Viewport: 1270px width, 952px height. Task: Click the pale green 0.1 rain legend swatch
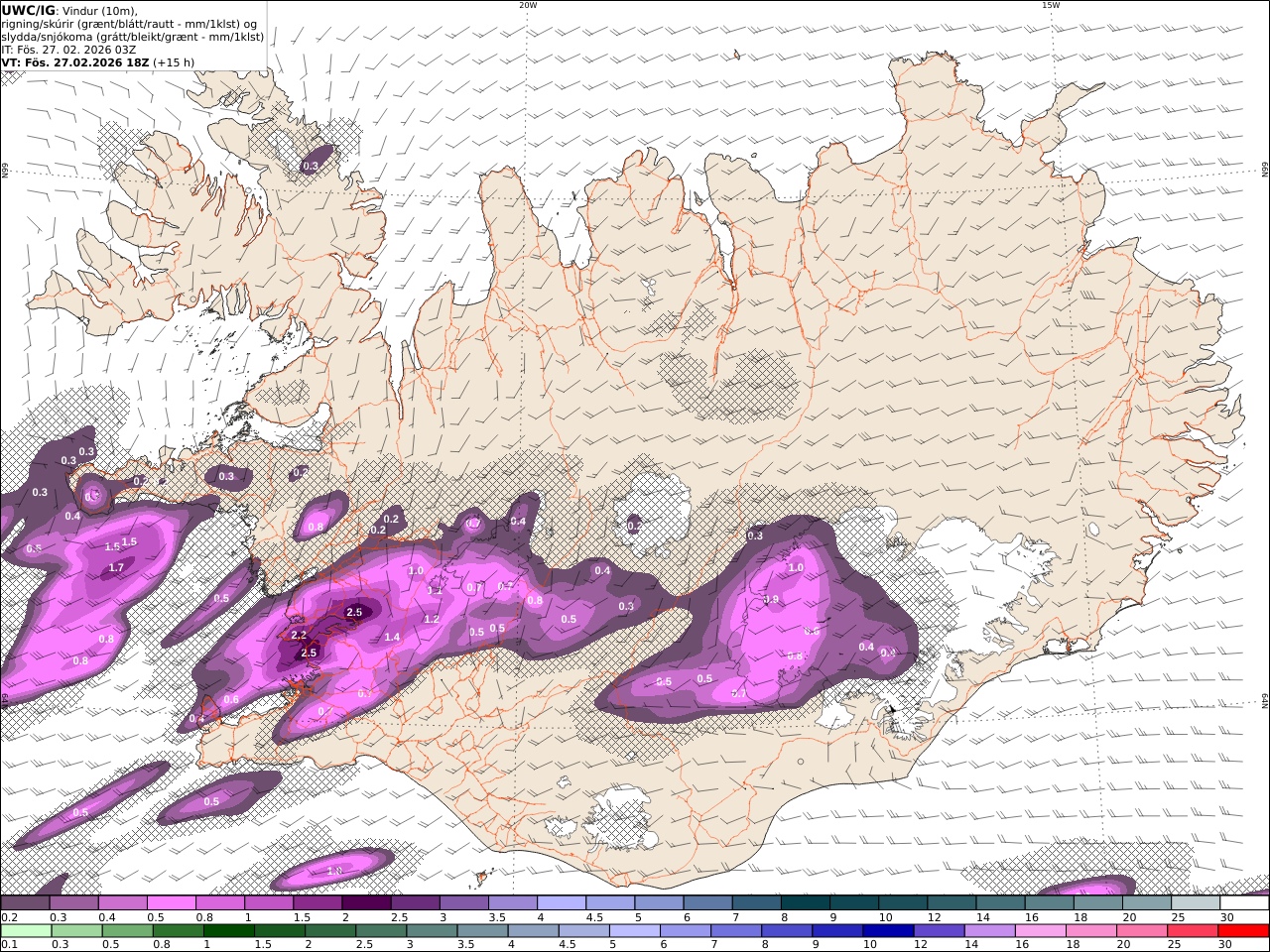click(26, 931)
